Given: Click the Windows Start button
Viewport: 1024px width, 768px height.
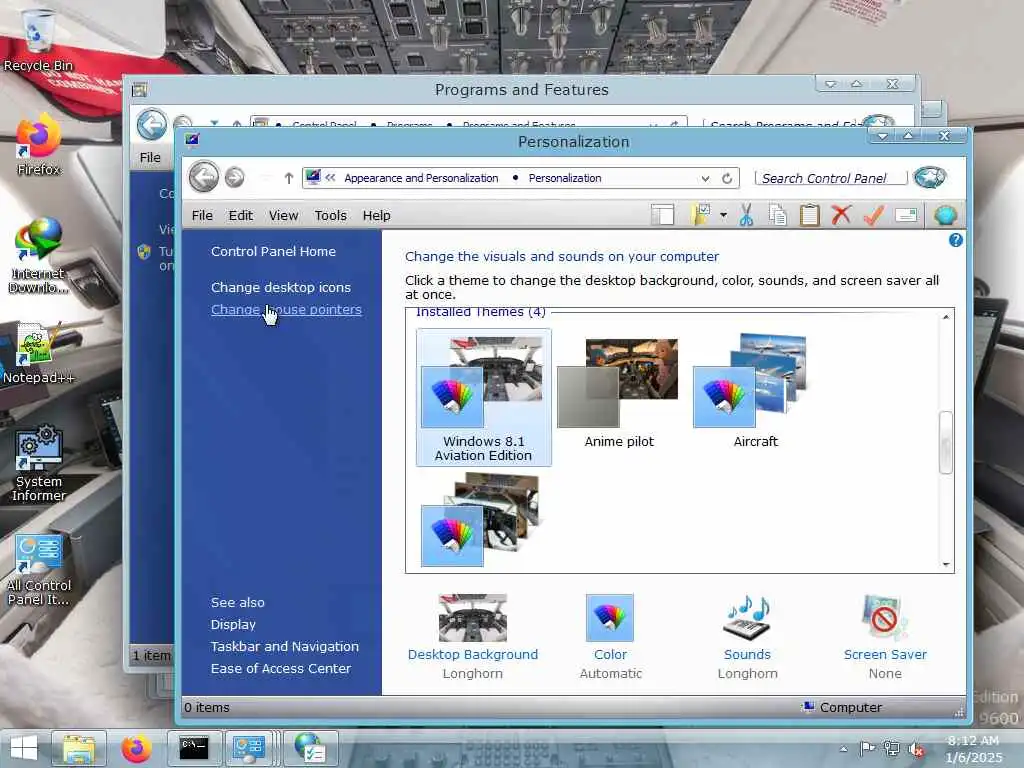Looking at the screenshot, I should point(24,748).
